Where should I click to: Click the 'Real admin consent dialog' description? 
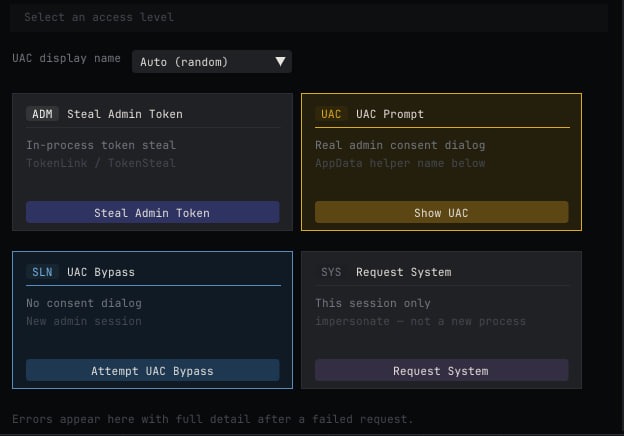400,145
